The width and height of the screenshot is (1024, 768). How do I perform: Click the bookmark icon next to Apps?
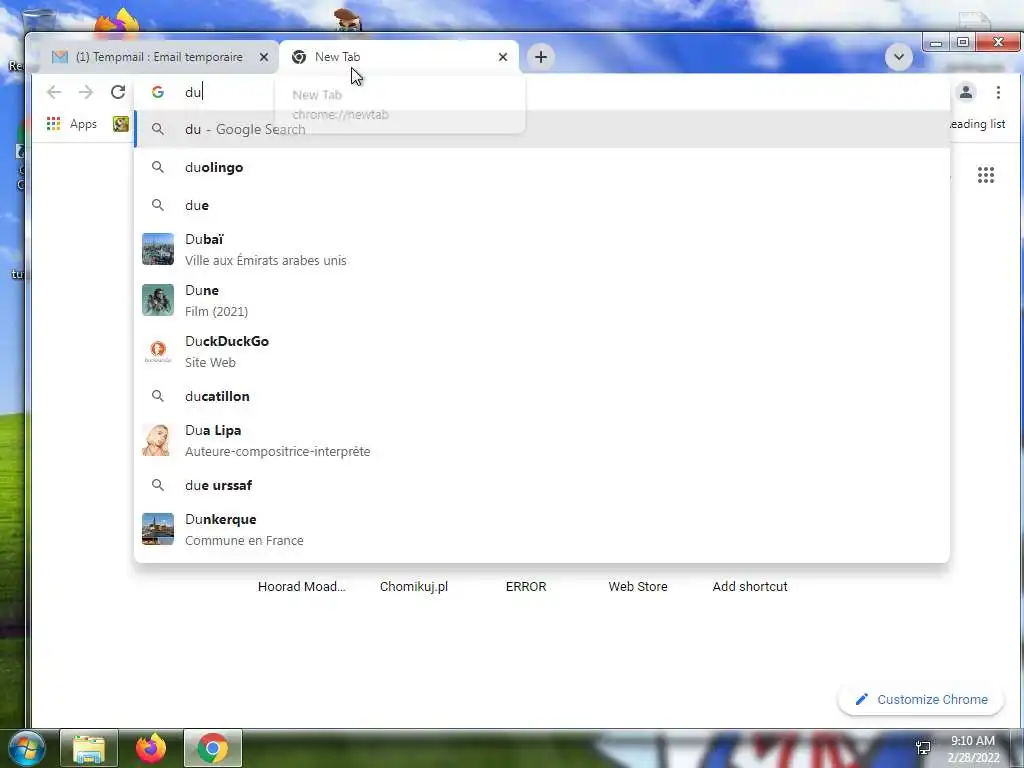[121, 123]
